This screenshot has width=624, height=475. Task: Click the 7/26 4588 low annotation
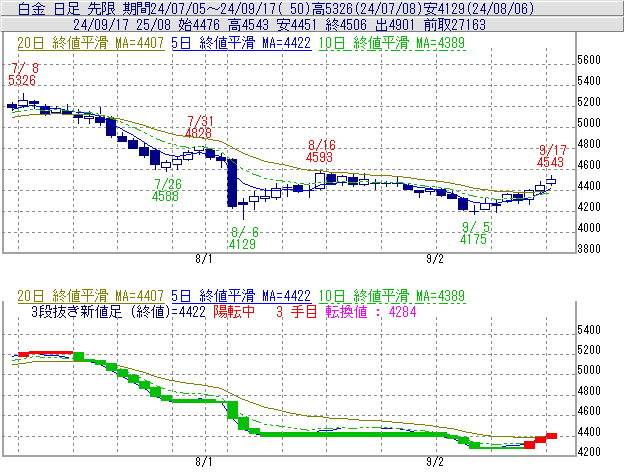click(x=166, y=190)
